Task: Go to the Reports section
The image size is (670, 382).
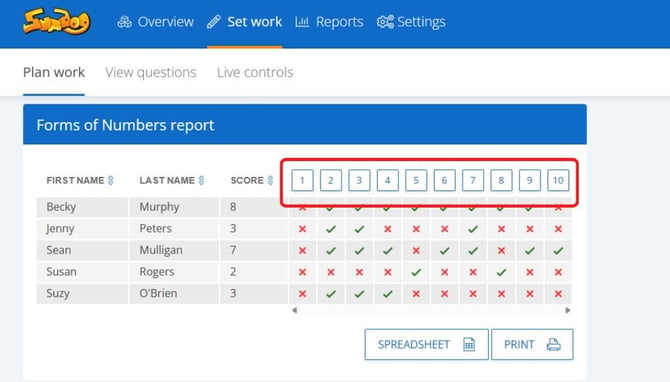Action: 329,22
